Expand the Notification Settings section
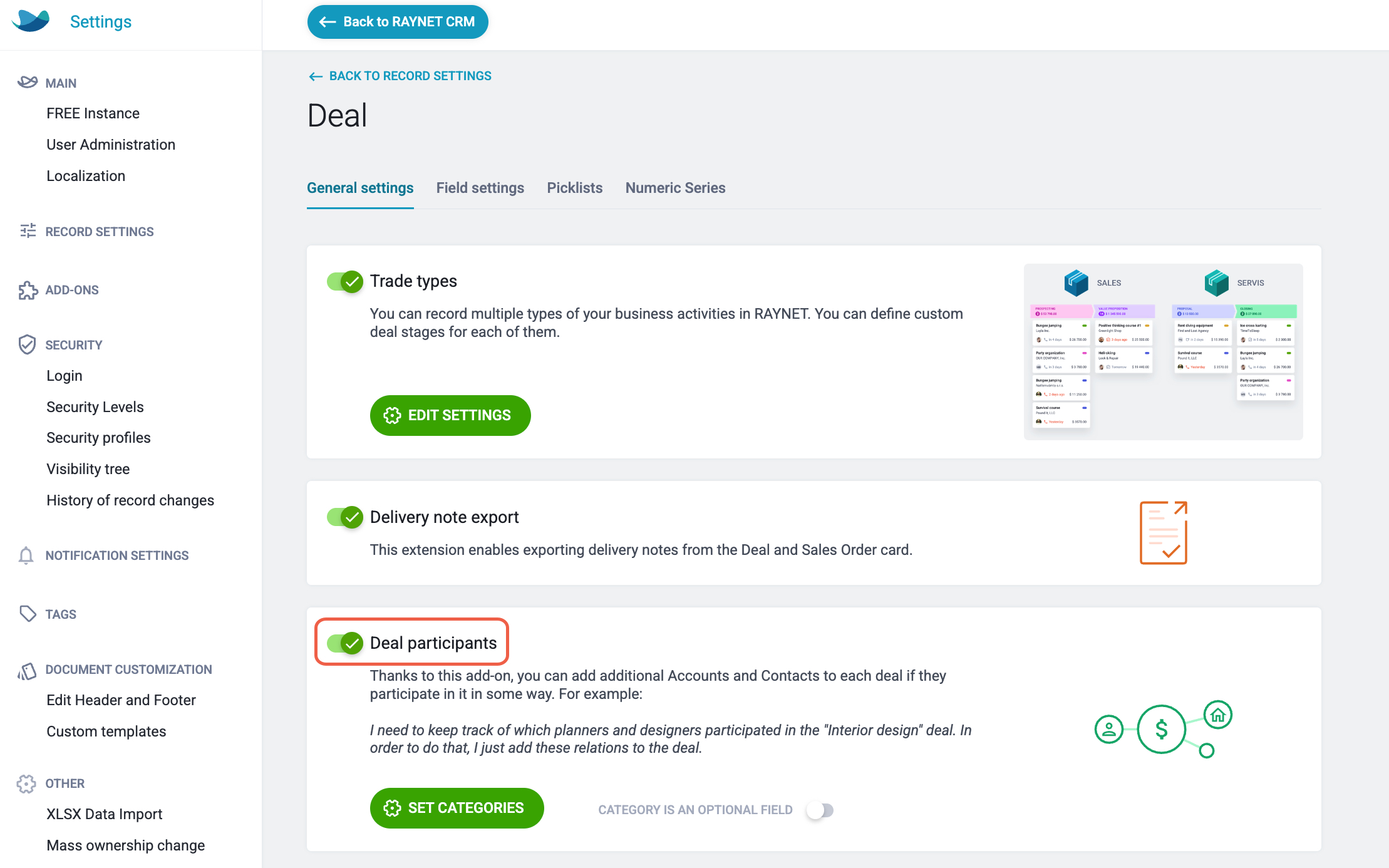 pyautogui.click(x=117, y=555)
